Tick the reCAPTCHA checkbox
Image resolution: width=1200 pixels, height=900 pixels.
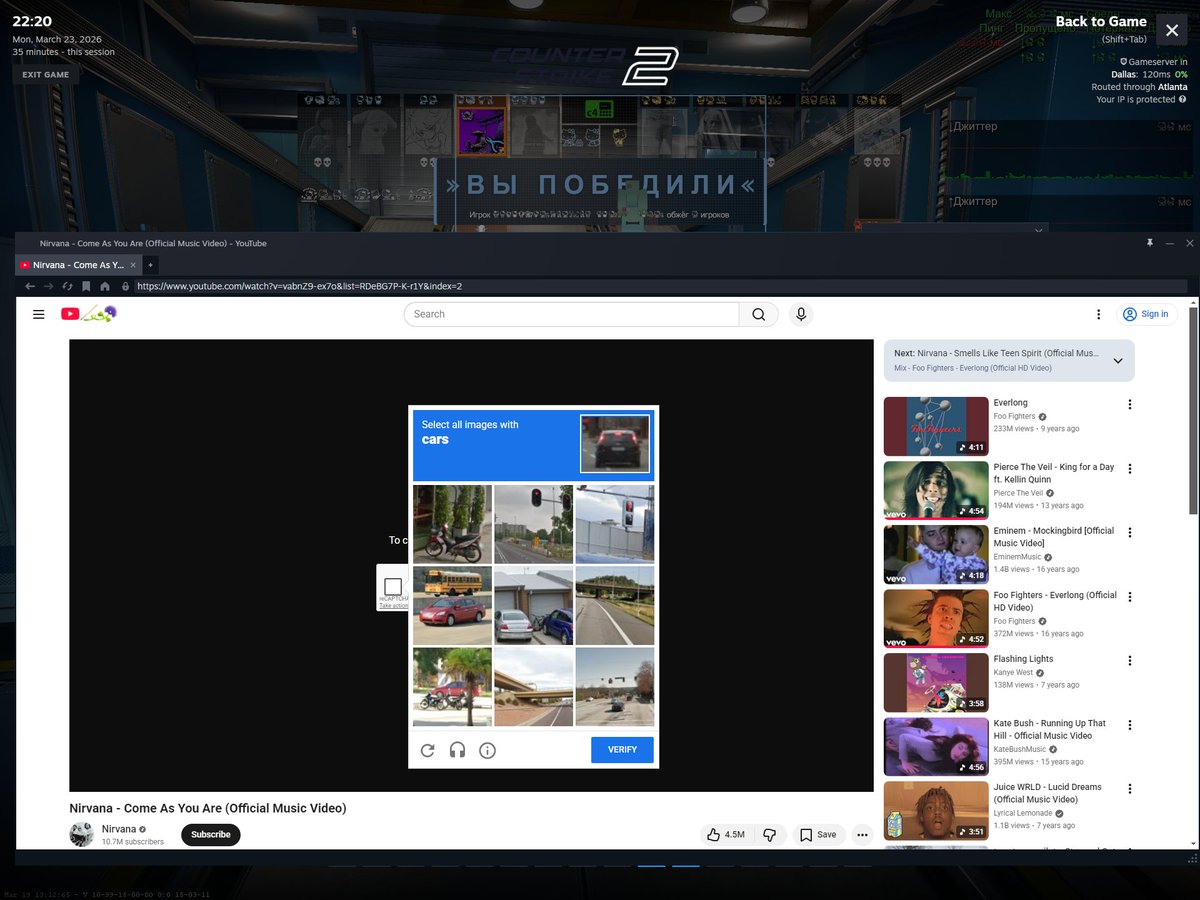(x=393, y=586)
